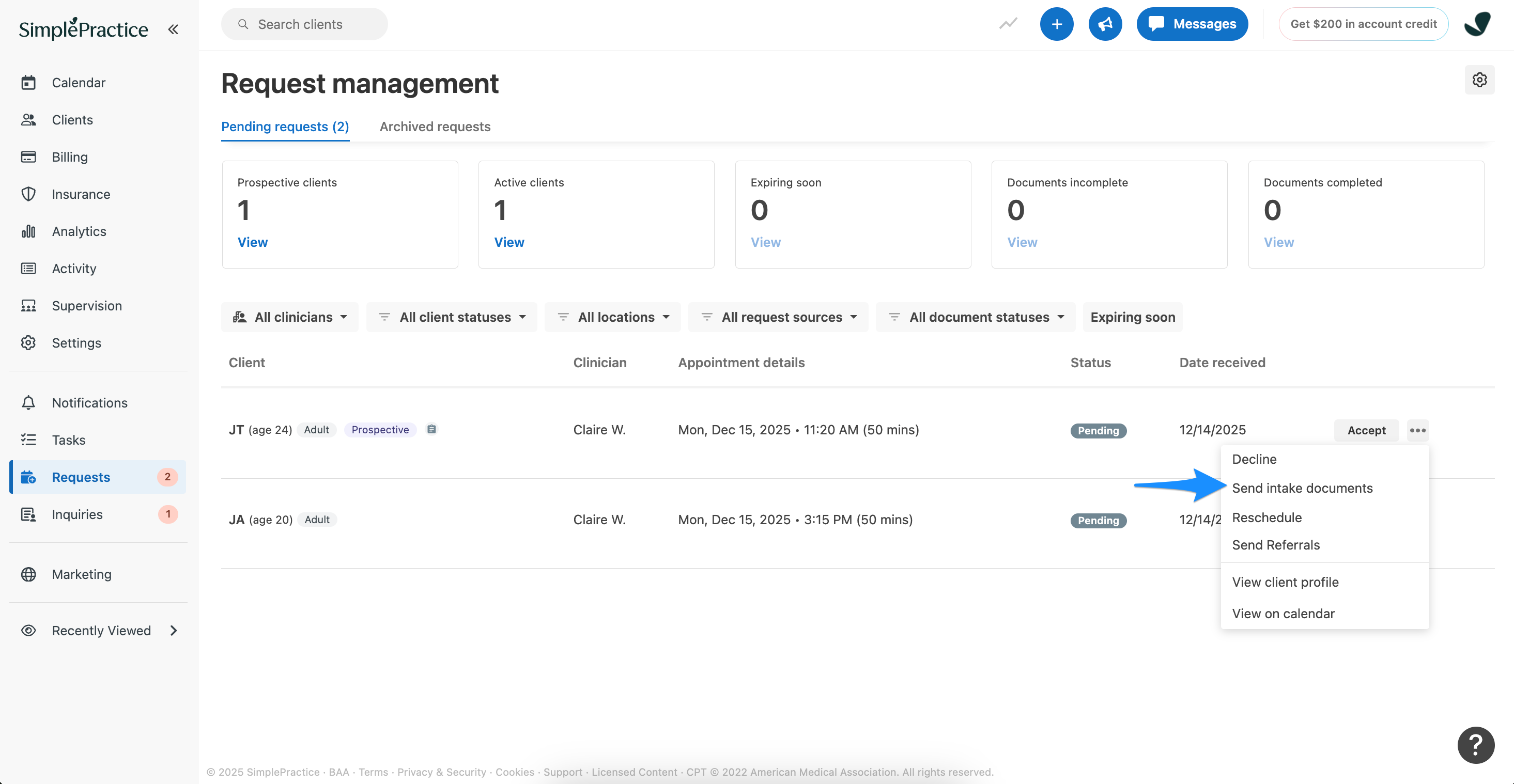The width and height of the screenshot is (1514, 784).
Task: Open Privacy & Security footer link
Action: [442, 772]
